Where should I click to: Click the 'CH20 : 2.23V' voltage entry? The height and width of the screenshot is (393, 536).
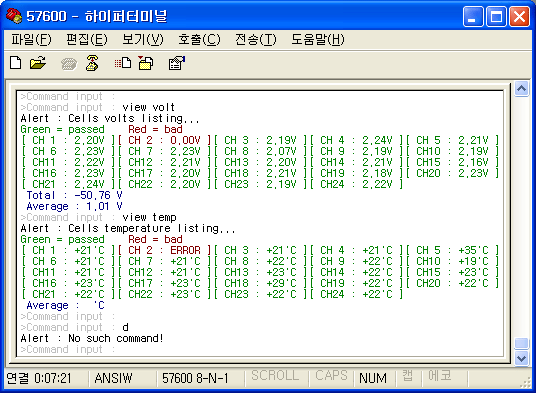tap(453, 173)
